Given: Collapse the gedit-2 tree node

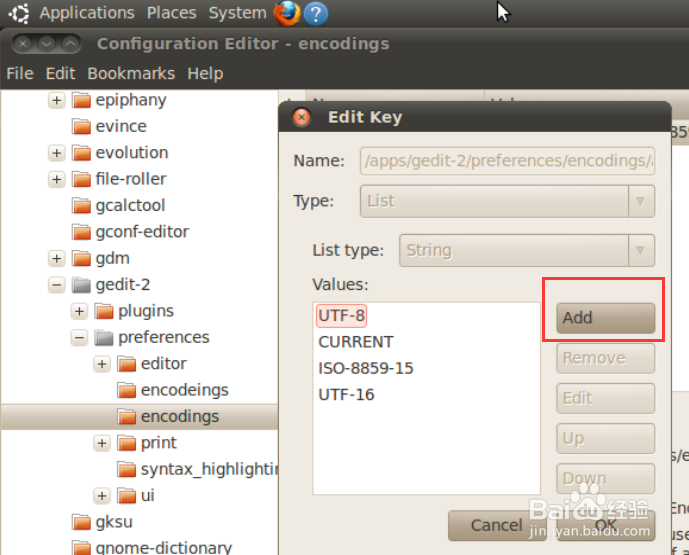Looking at the screenshot, I should (56, 285).
